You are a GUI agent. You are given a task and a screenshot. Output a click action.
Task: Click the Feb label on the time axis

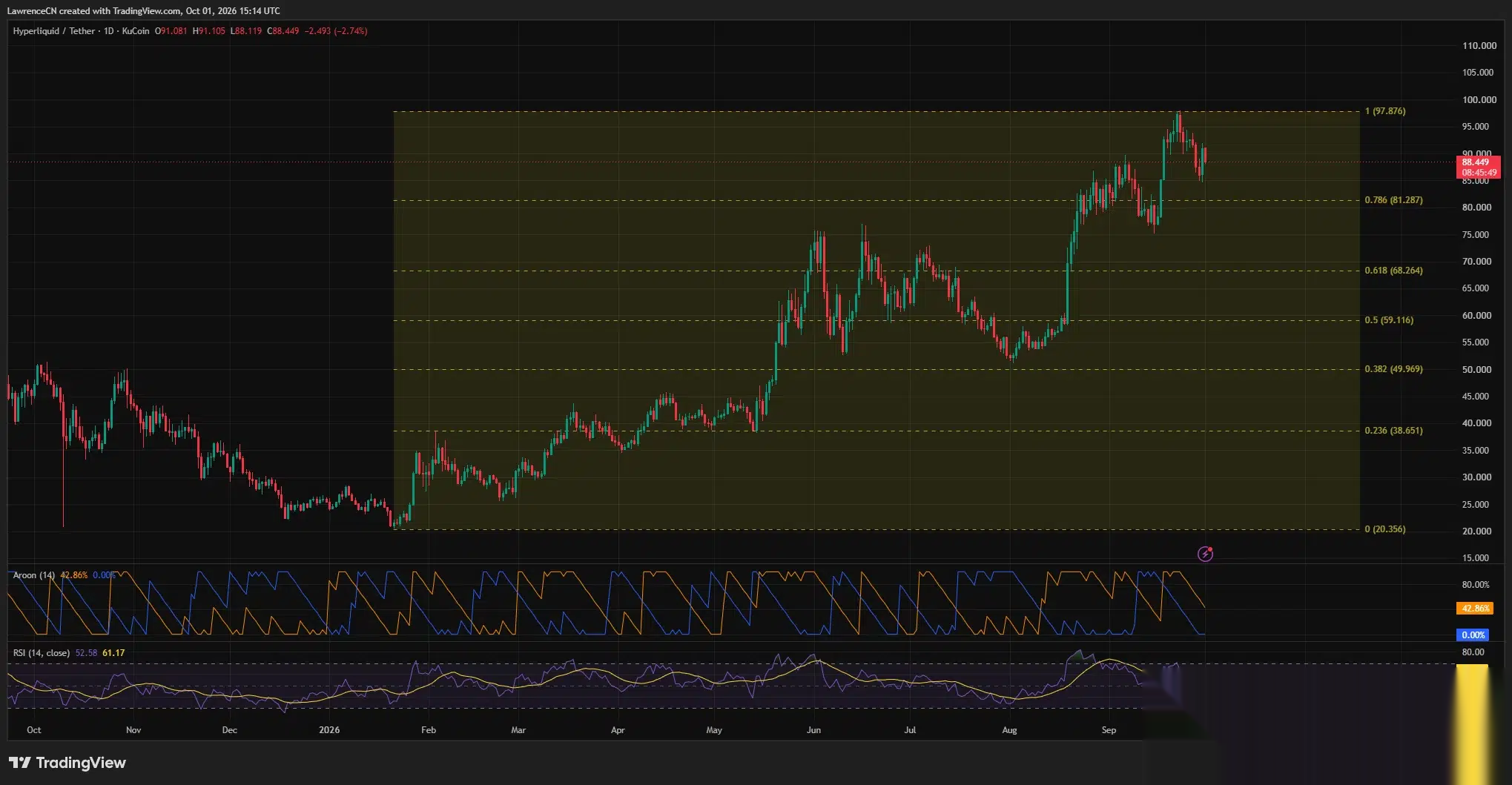[429, 730]
